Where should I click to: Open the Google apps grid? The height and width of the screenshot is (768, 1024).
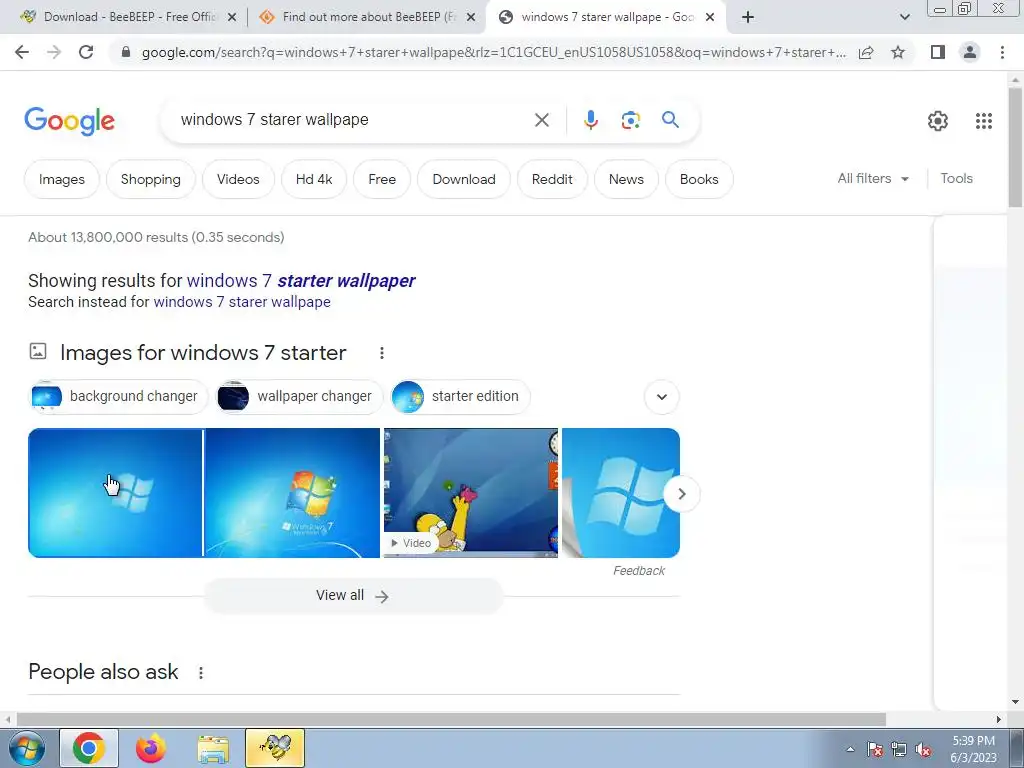984,121
